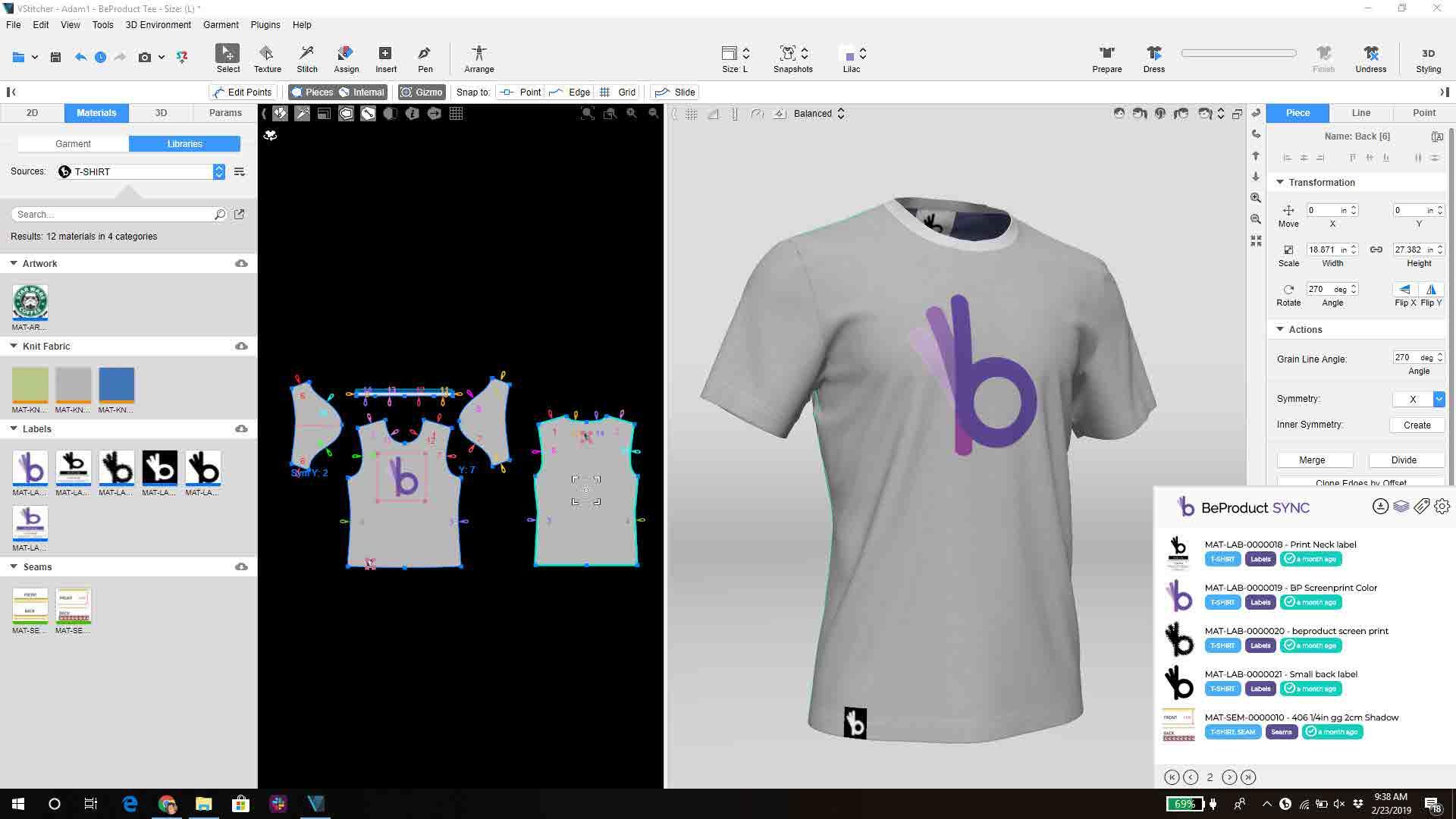
Task: Select the Stitch tool
Action: click(x=306, y=58)
